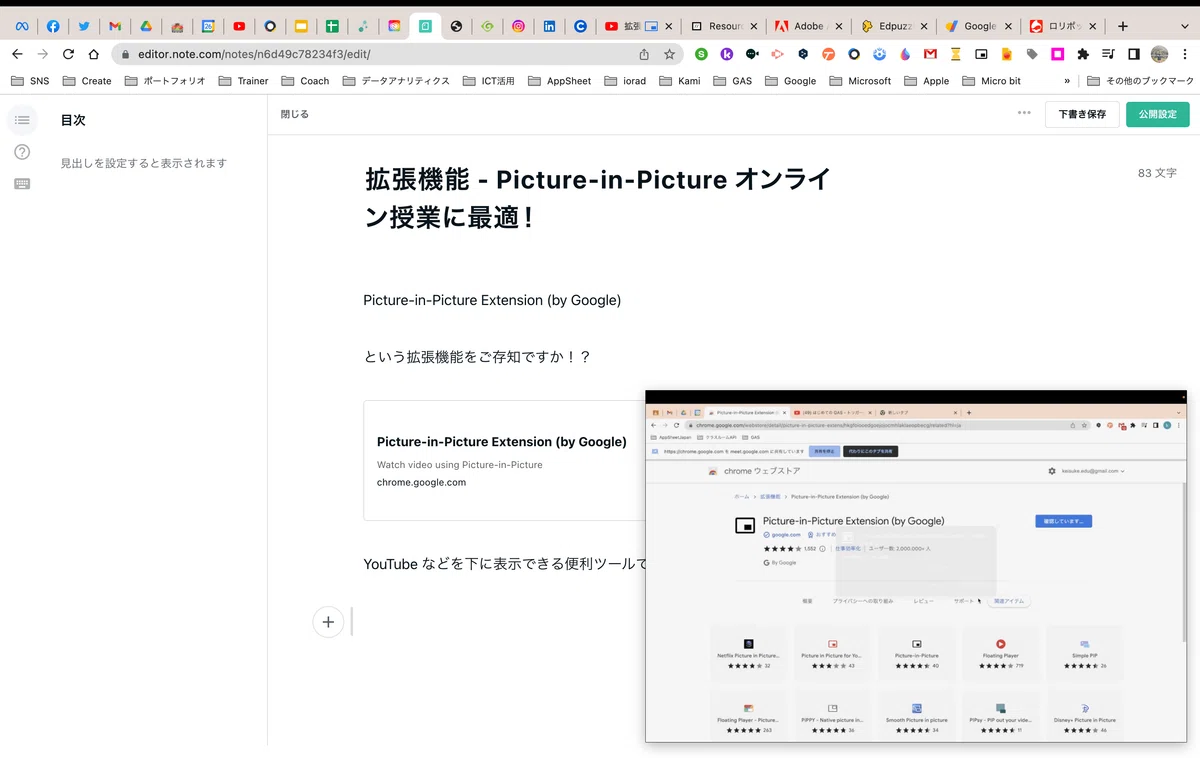
Task: Close the ロリポップ tab
Action: tap(1092, 26)
